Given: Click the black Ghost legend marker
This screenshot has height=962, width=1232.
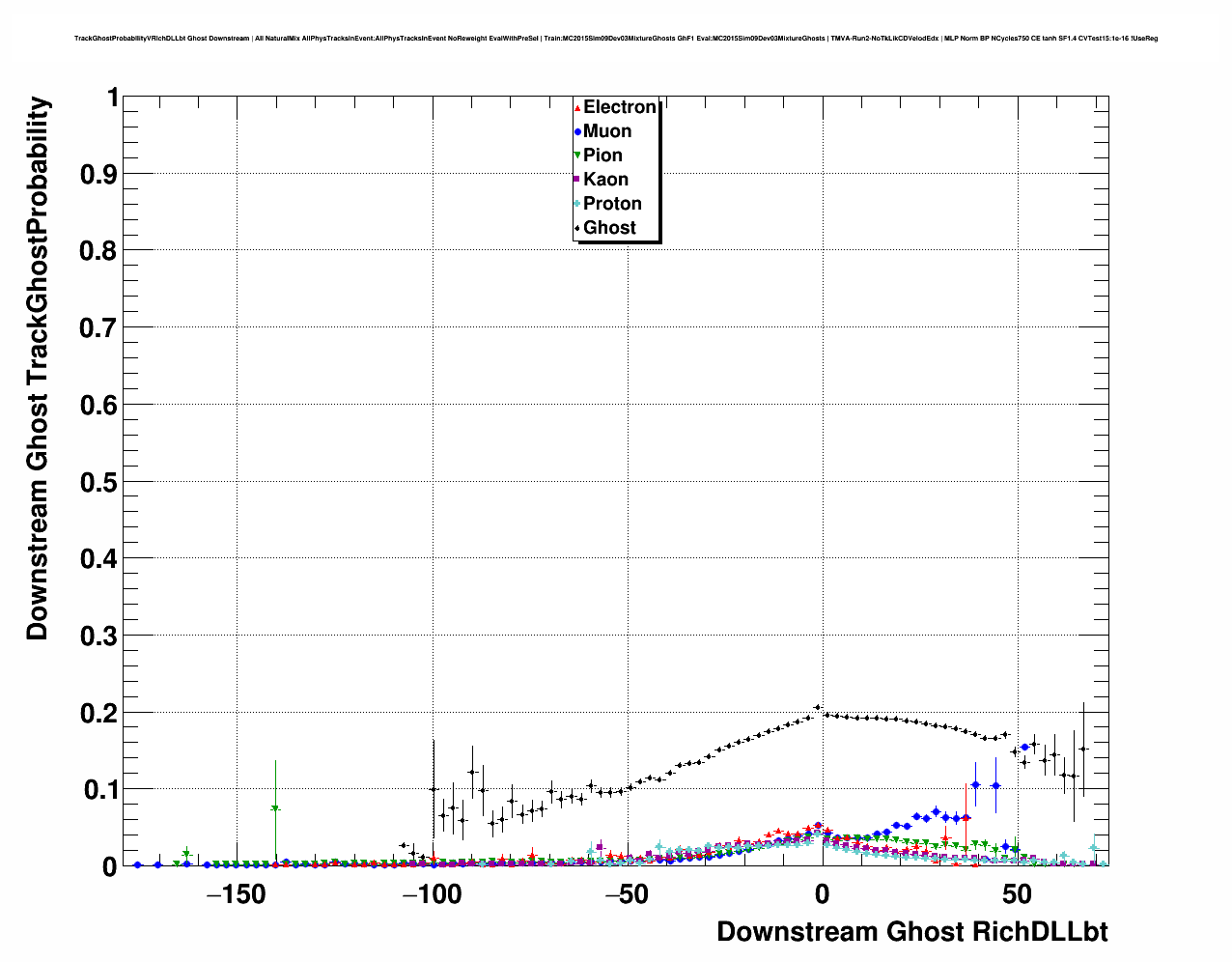Looking at the screenshot, I should coord(577,228).
